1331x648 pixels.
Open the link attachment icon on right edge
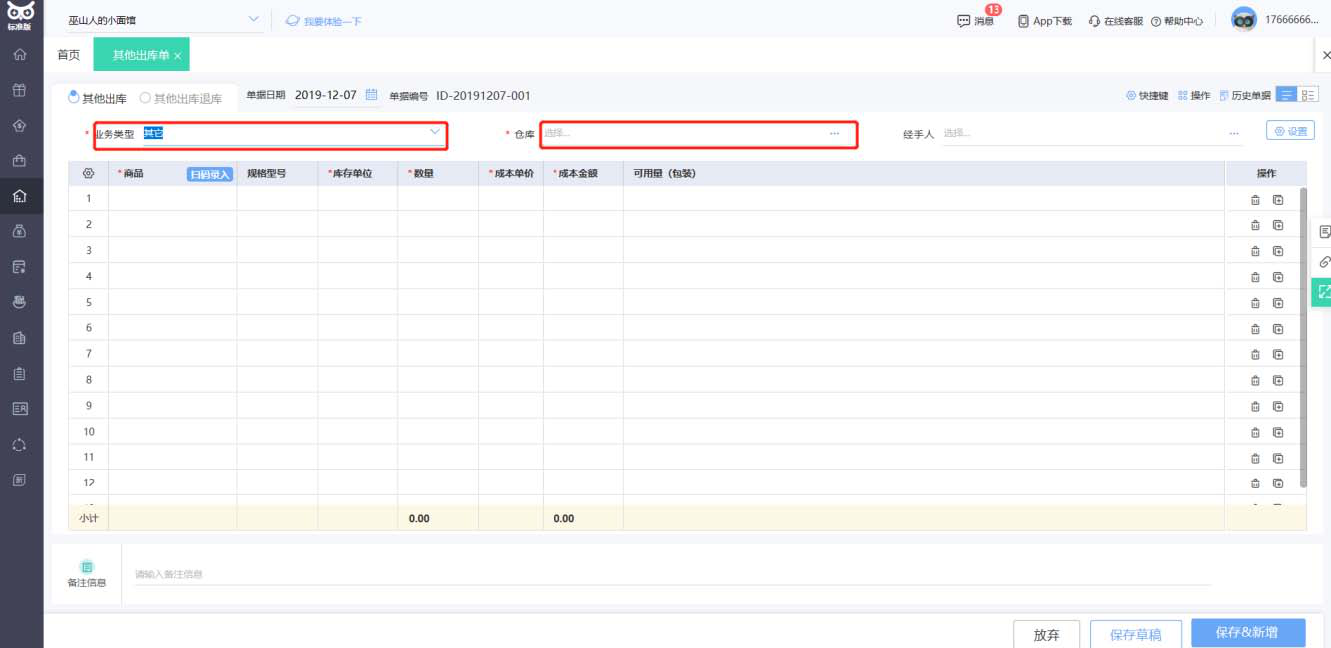(x=1323, y=262)
